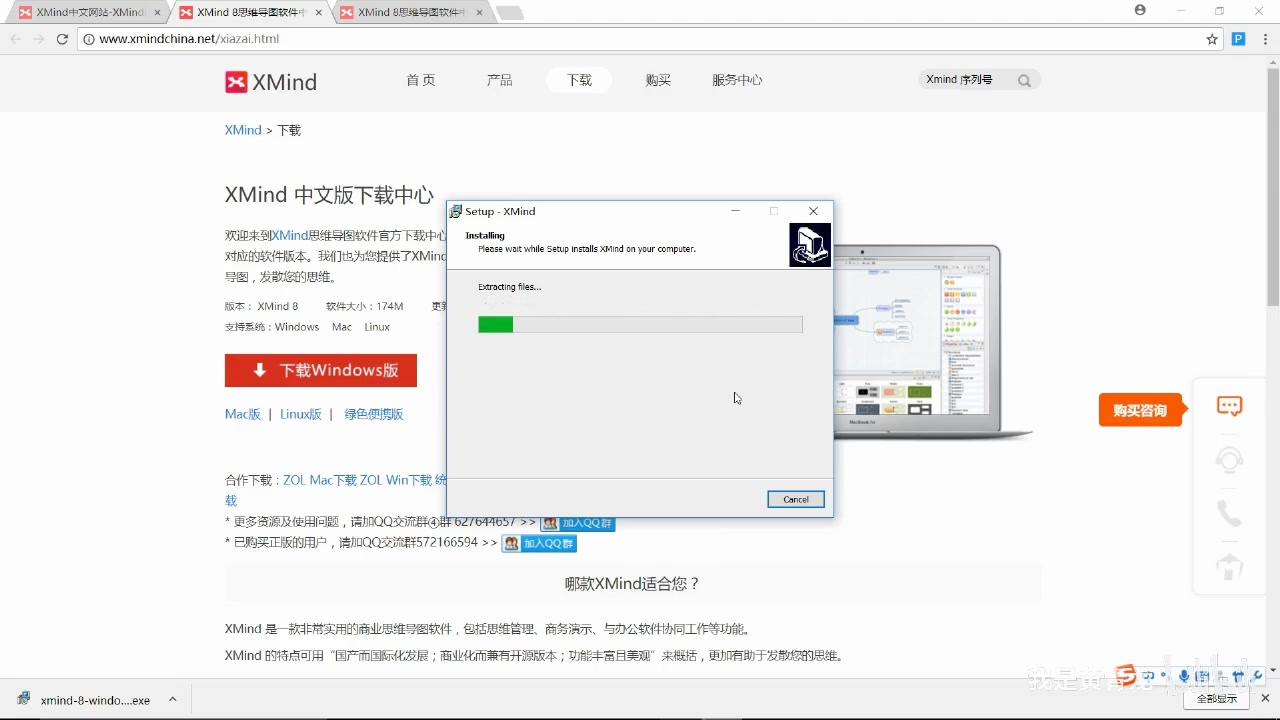Click 加入QQ群 button for group 572166594

pos(539,544)
